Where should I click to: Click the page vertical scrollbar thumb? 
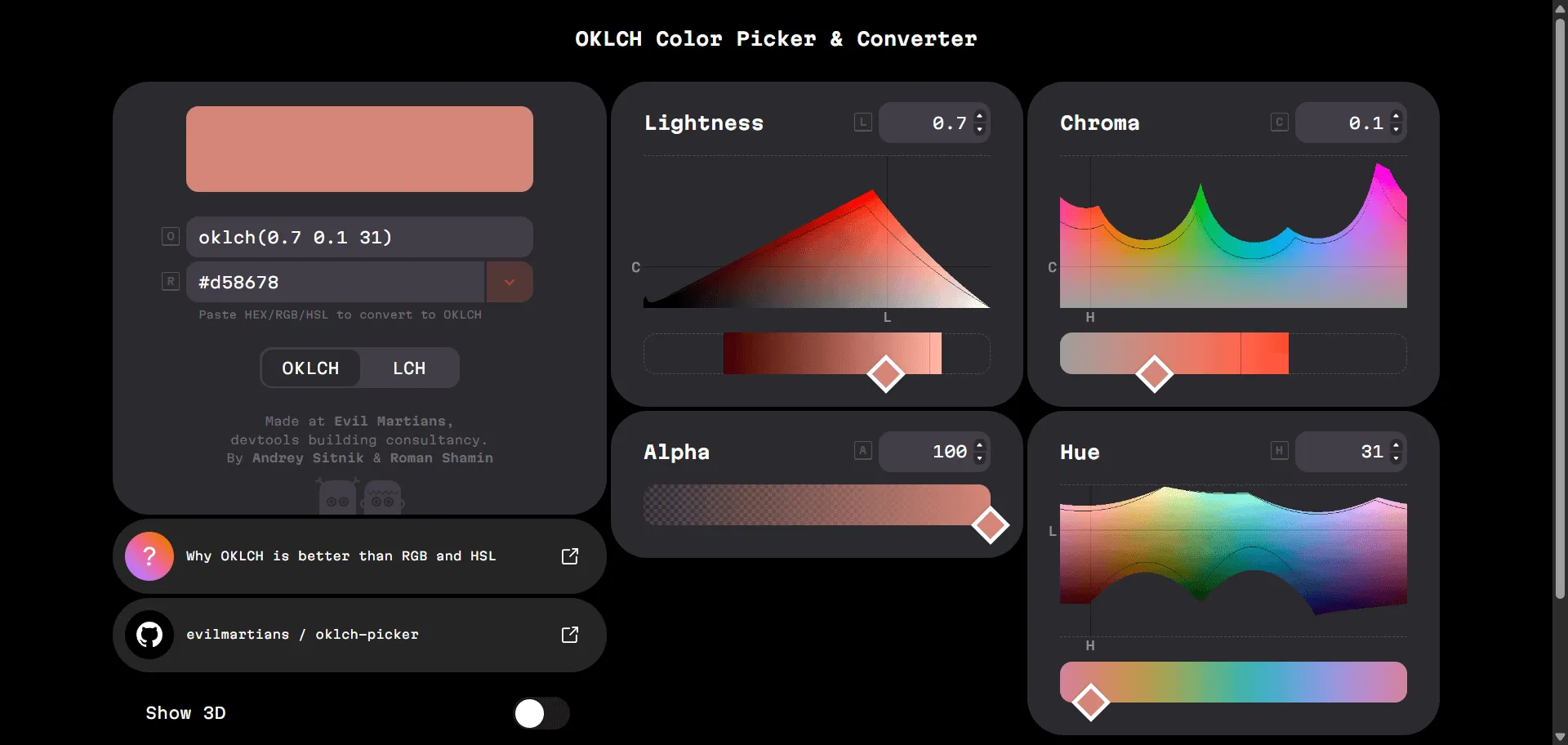click(x=1560, y=307)
